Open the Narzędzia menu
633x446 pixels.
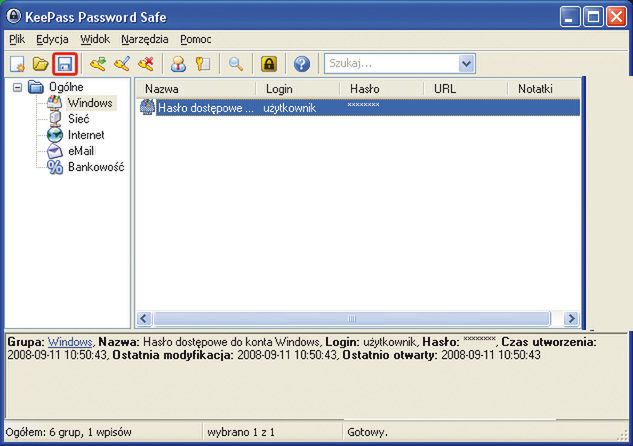click(x=145, y=39)
